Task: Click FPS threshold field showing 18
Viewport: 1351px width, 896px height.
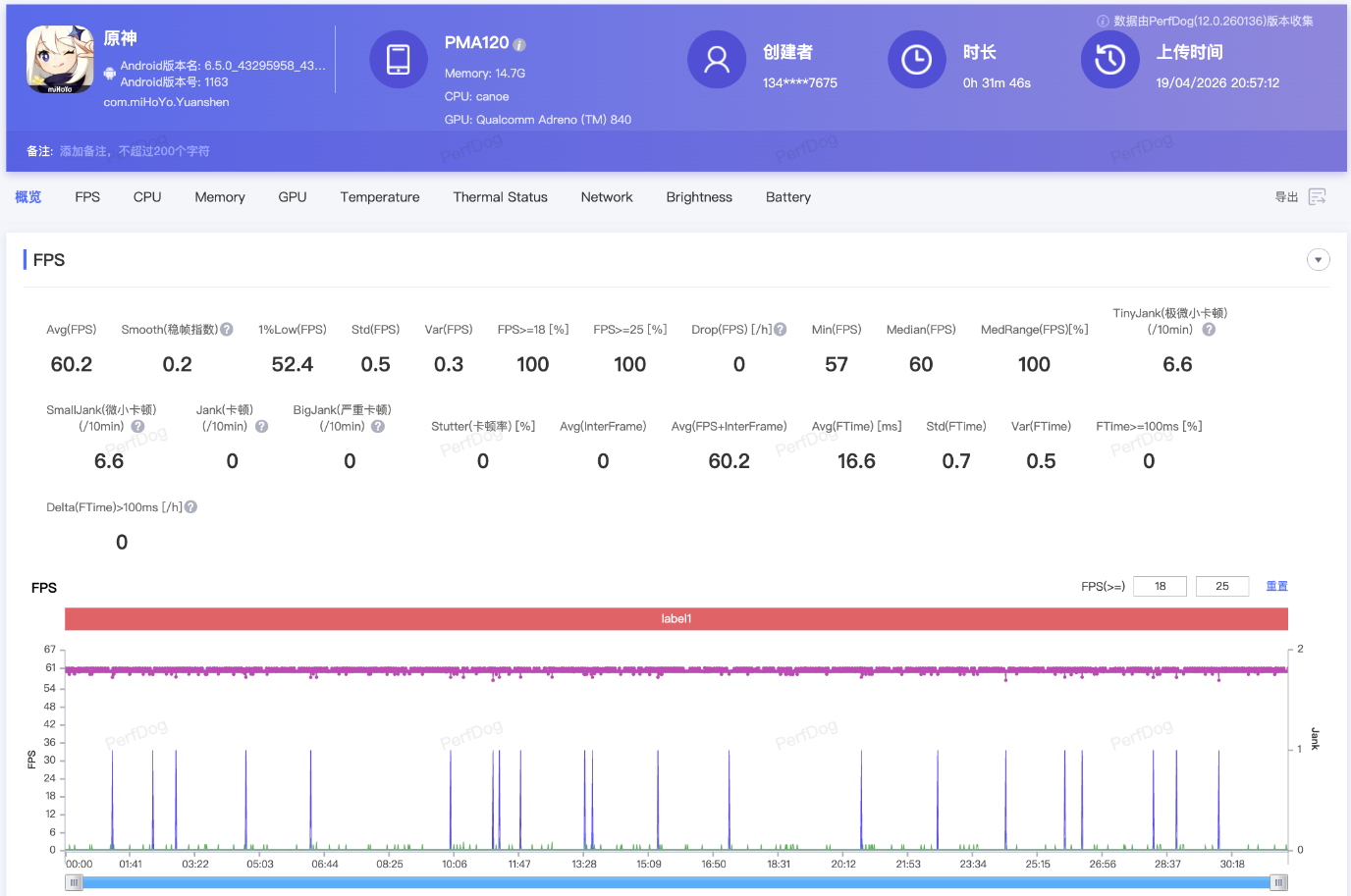Action: click(x=1160, y=586)
